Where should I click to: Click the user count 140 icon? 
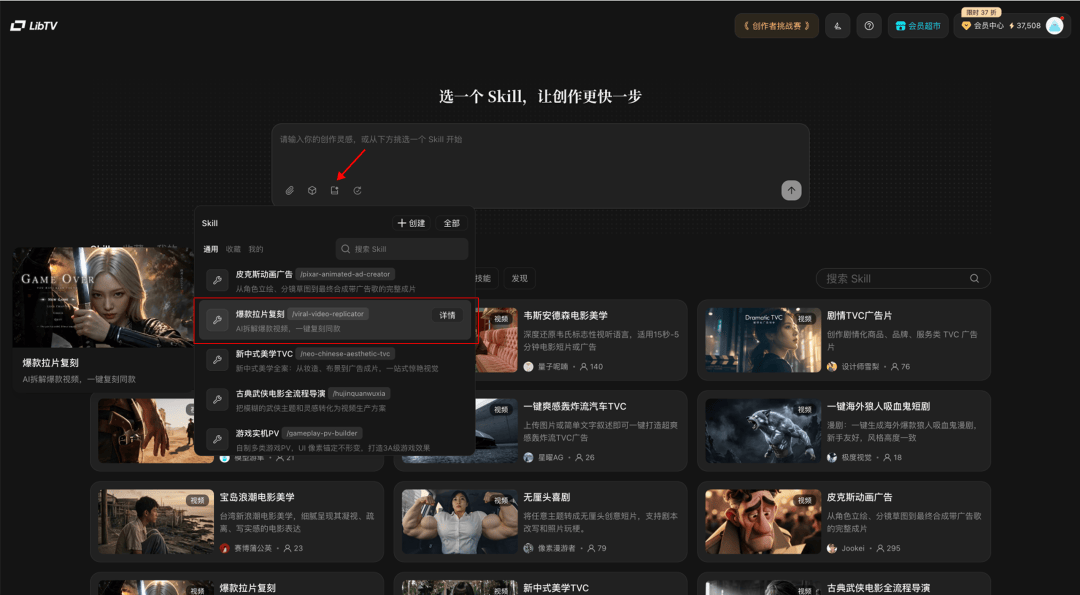pyautogui.click(x=583, y=367)
